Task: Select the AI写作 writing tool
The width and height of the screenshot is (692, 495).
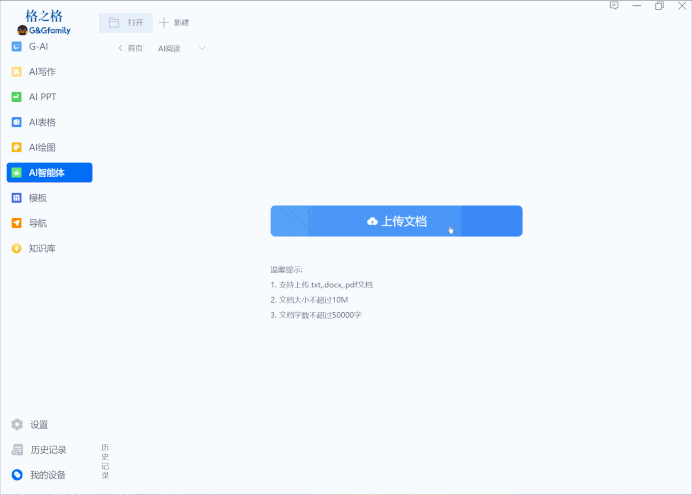Action: pyautogui.click(x=41, y=72)
